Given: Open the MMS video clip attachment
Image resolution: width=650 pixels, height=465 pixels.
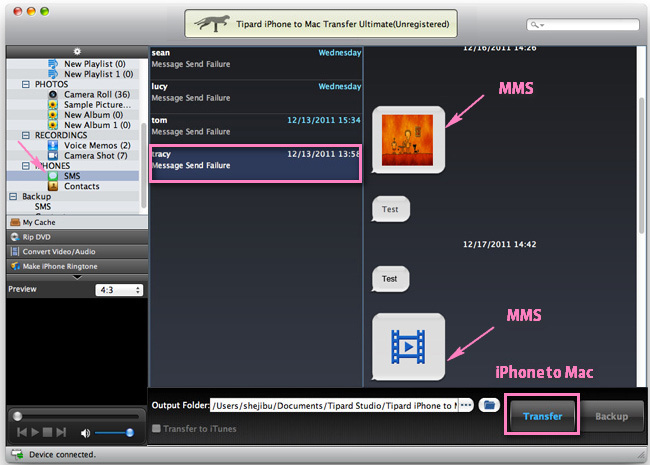Looking at the screenshot, I should pos(408,346).
